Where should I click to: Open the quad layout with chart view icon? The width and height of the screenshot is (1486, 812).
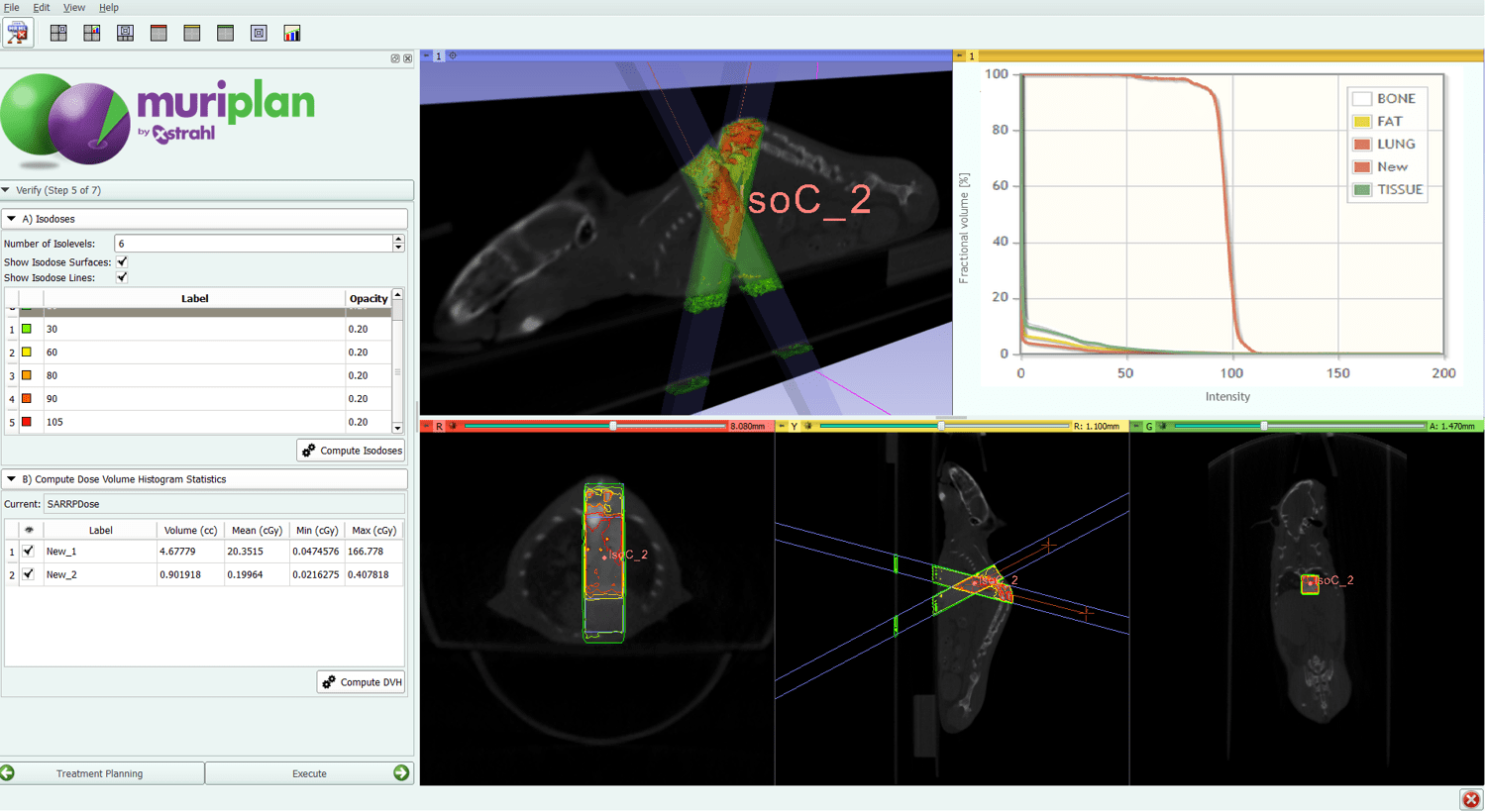click(x=91, y=33)
